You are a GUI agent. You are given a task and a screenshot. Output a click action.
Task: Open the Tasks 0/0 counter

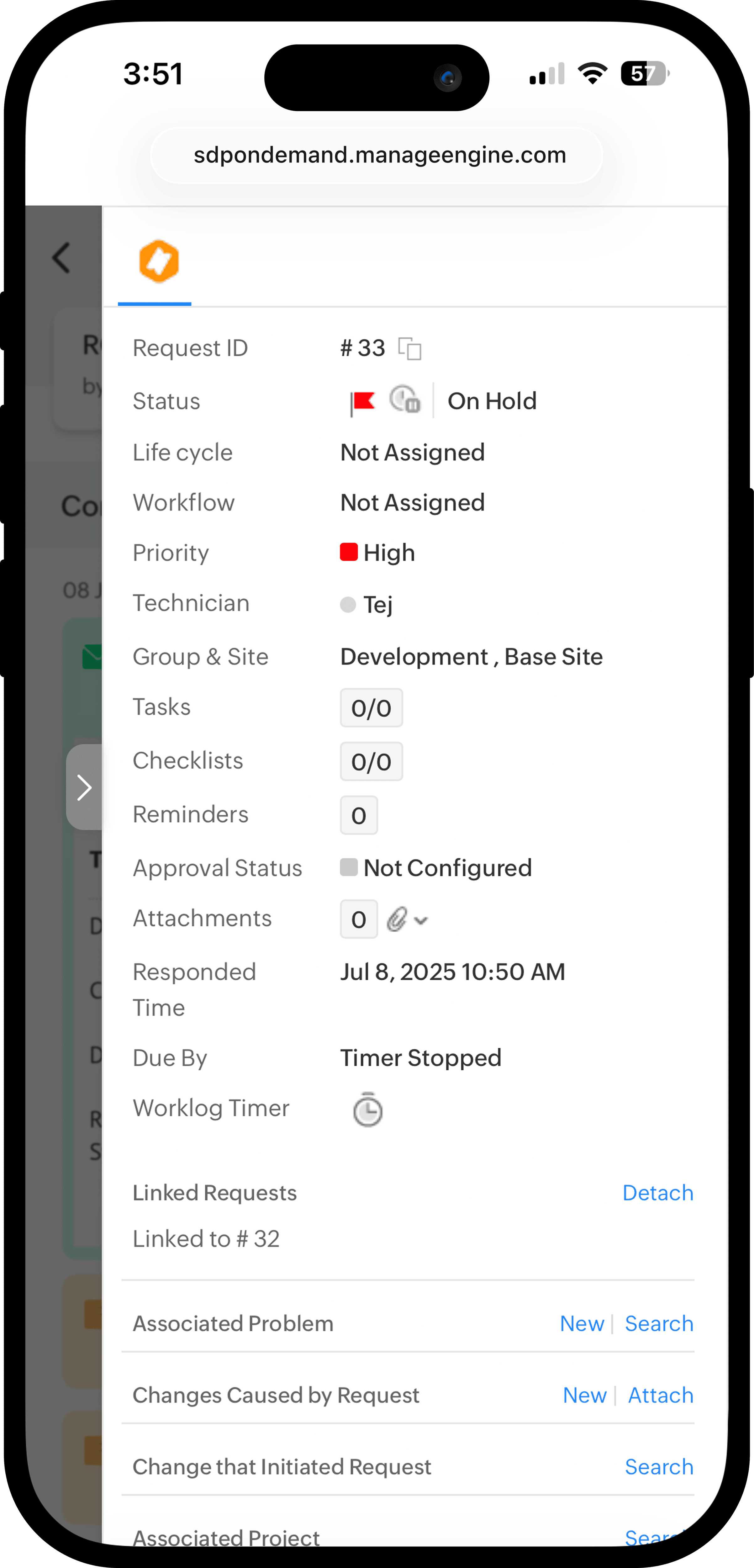[x=371, y=708]
